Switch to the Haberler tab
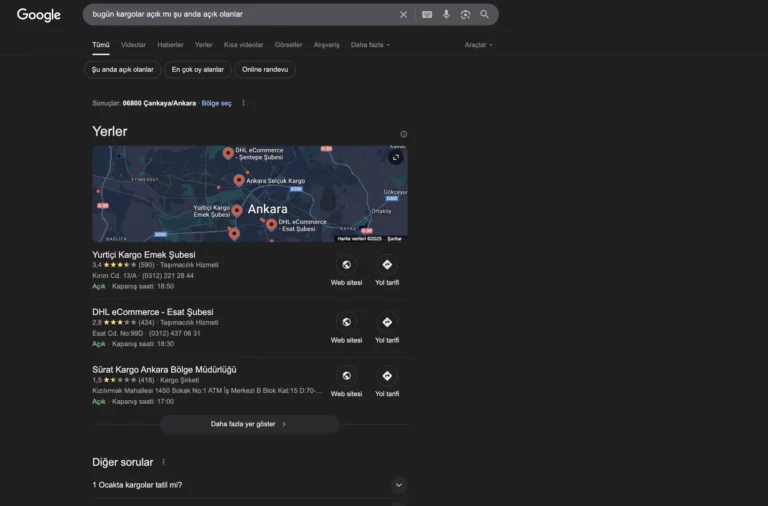Image resolution: width=768 pixels, height=506 pixels. coord(170,45)
